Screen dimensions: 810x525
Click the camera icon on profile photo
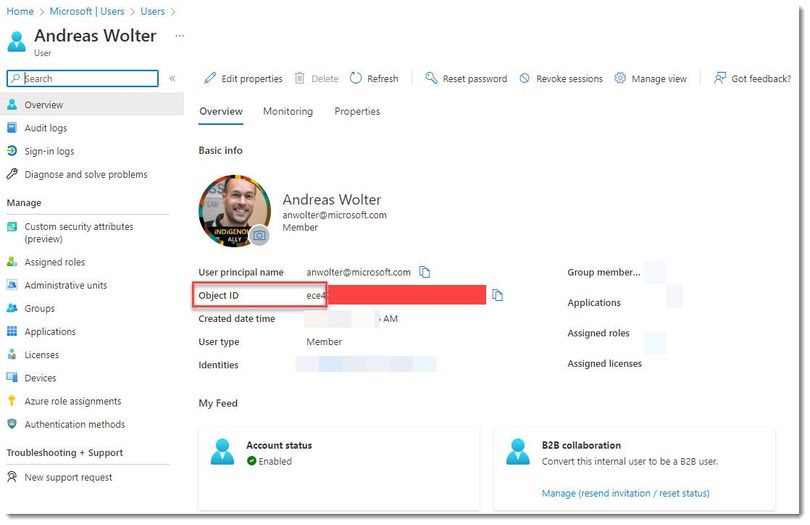259,236
